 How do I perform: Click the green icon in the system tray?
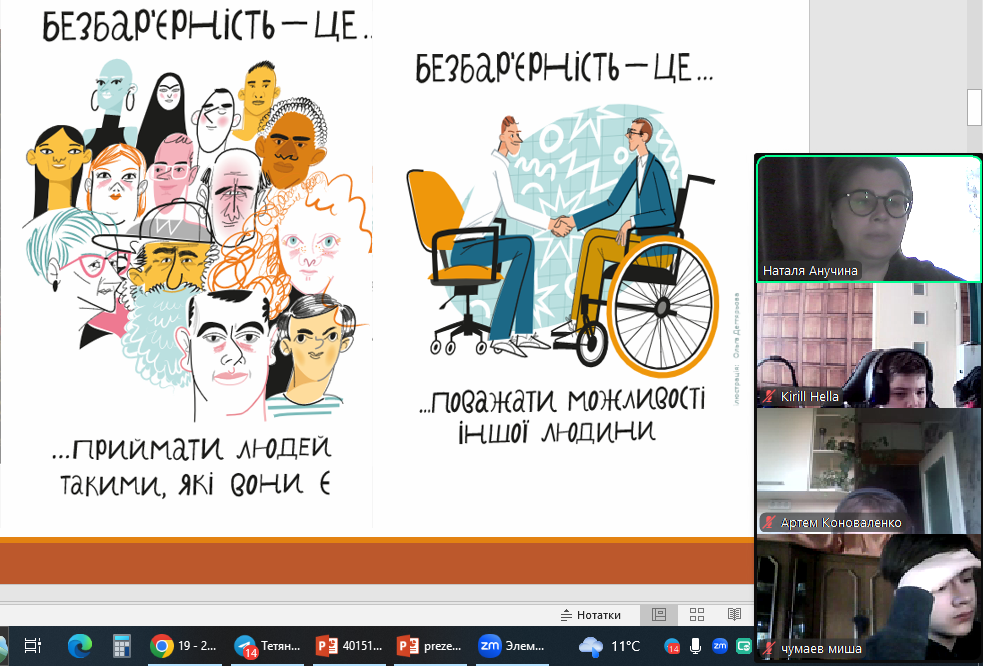[744, 645]
